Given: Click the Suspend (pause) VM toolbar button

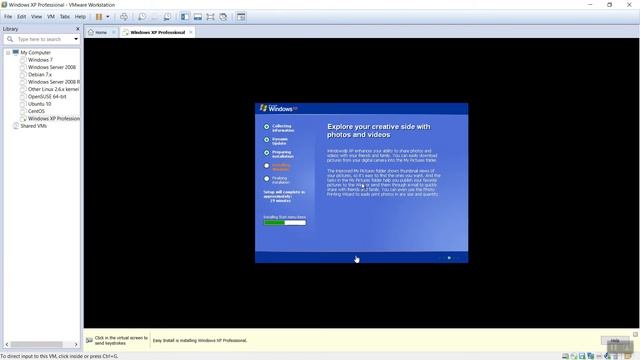Looking at the screenshot, I should [x=99, y=17].
